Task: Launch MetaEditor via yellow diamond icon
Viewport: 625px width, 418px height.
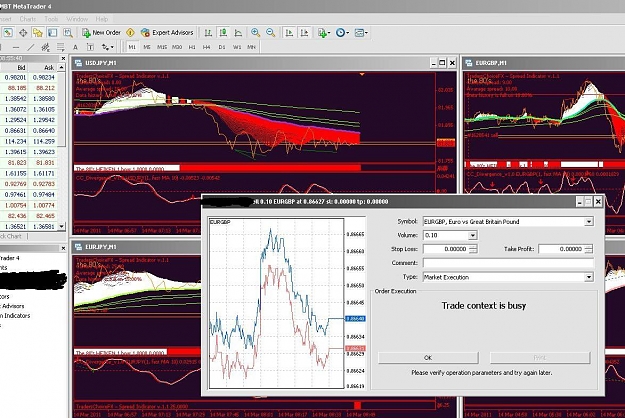Action: click(x=130, y=33)
